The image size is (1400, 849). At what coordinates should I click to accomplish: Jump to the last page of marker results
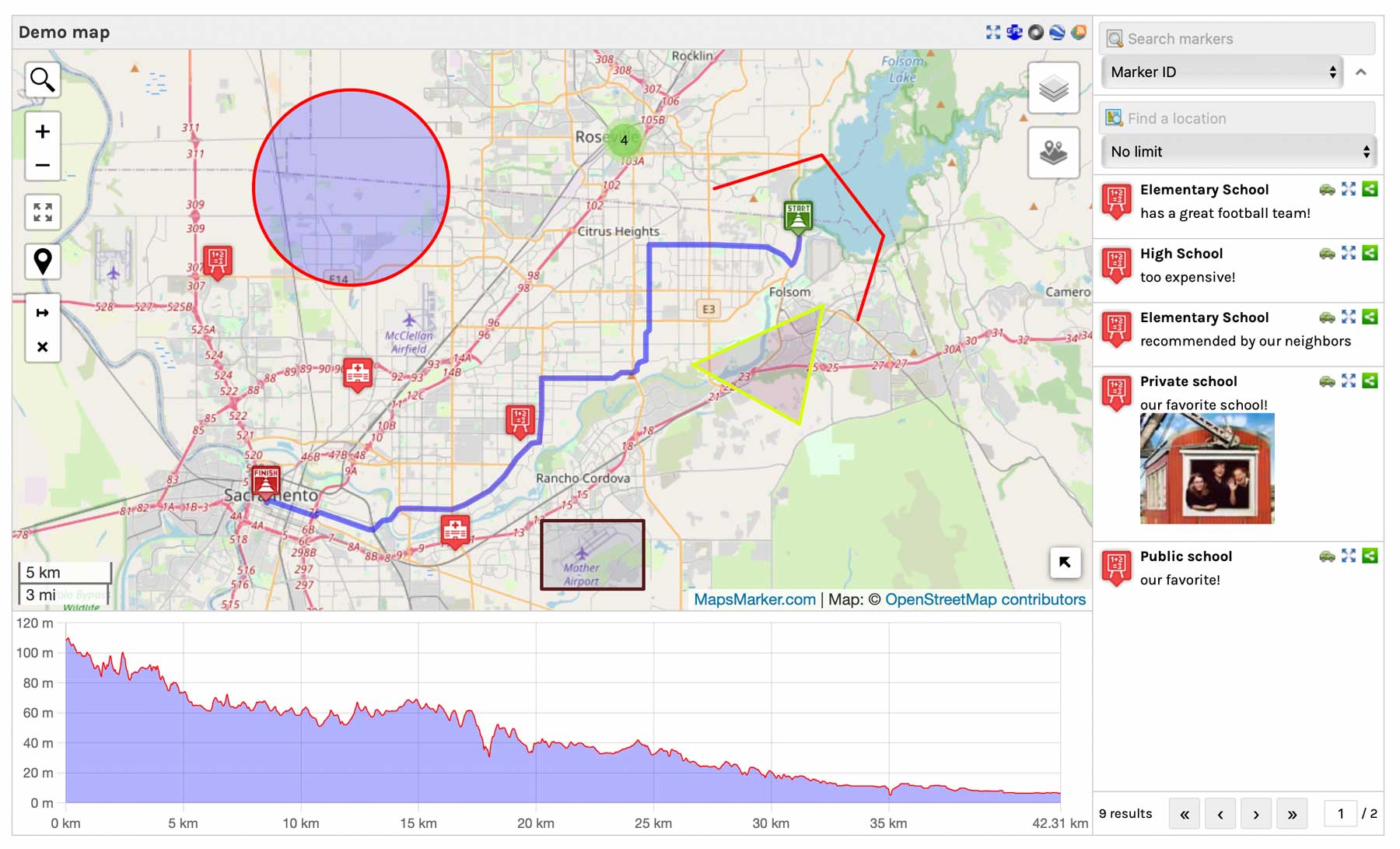1293,814
